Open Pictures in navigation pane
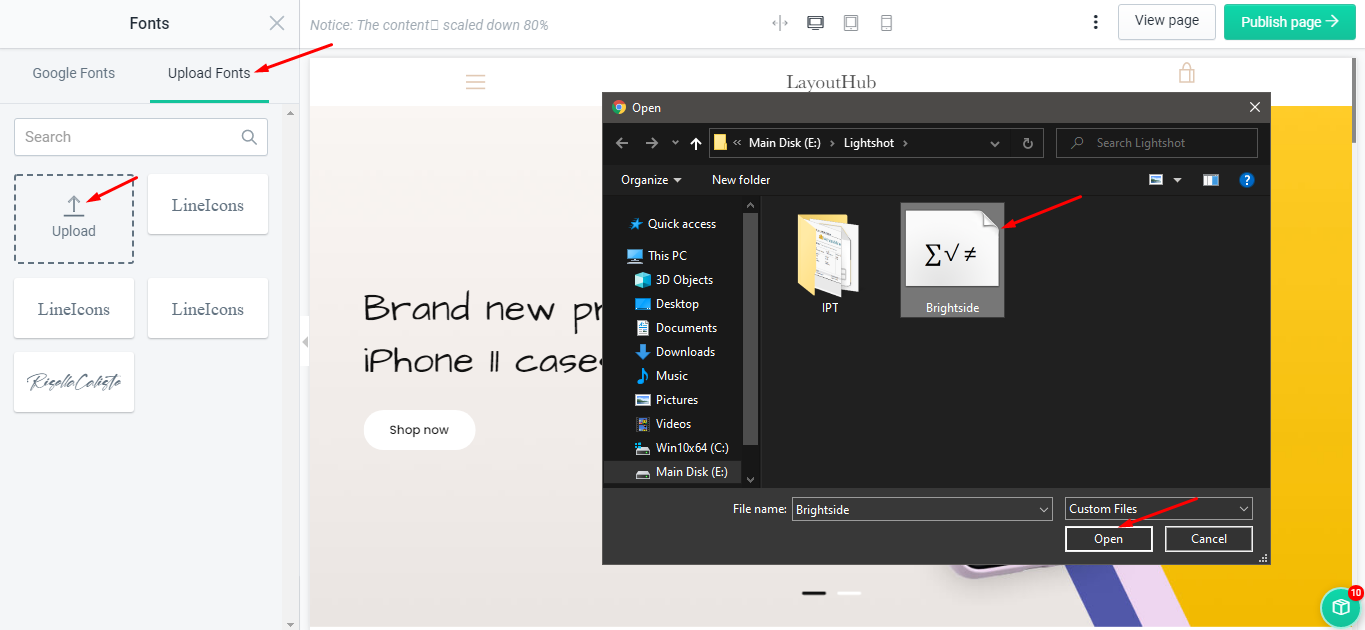1365x630 pixels. click(x=667, y=400)
